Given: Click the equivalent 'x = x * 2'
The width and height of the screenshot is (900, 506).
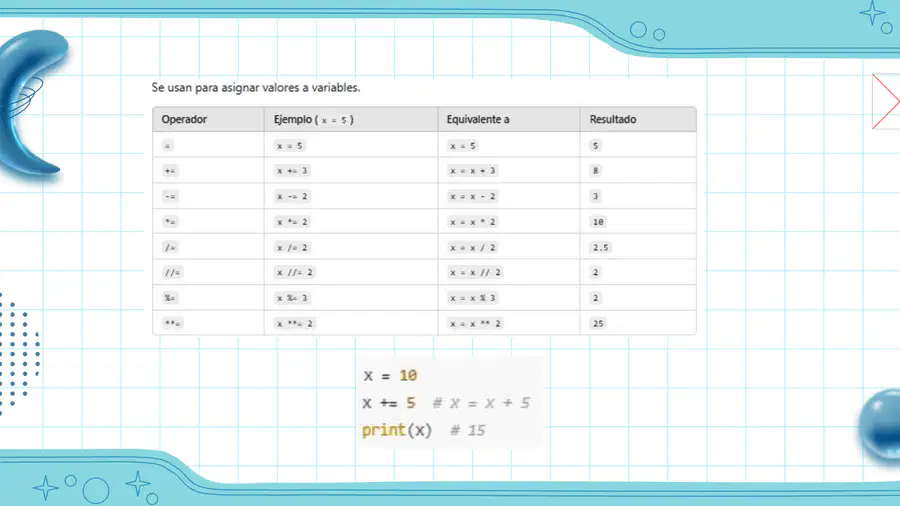Looking at the screenshot, I should (472, 222).
